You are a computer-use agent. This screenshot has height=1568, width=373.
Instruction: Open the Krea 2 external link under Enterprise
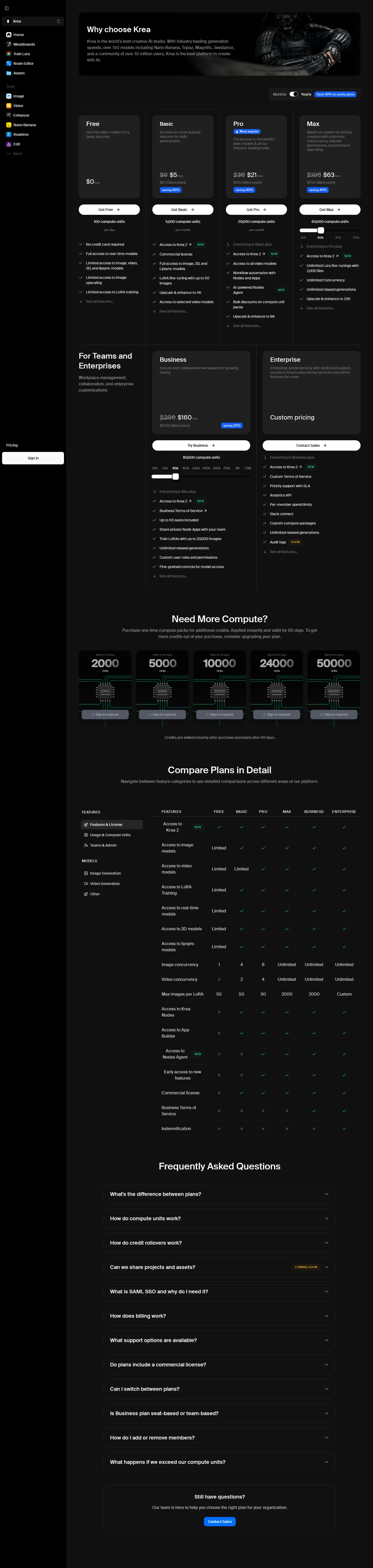pos(300,467)
